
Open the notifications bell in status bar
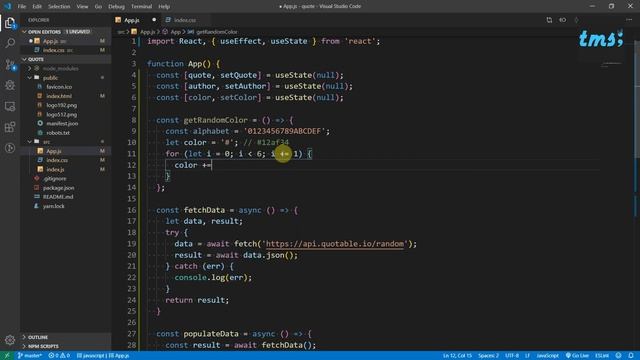[x=631, y=356]
